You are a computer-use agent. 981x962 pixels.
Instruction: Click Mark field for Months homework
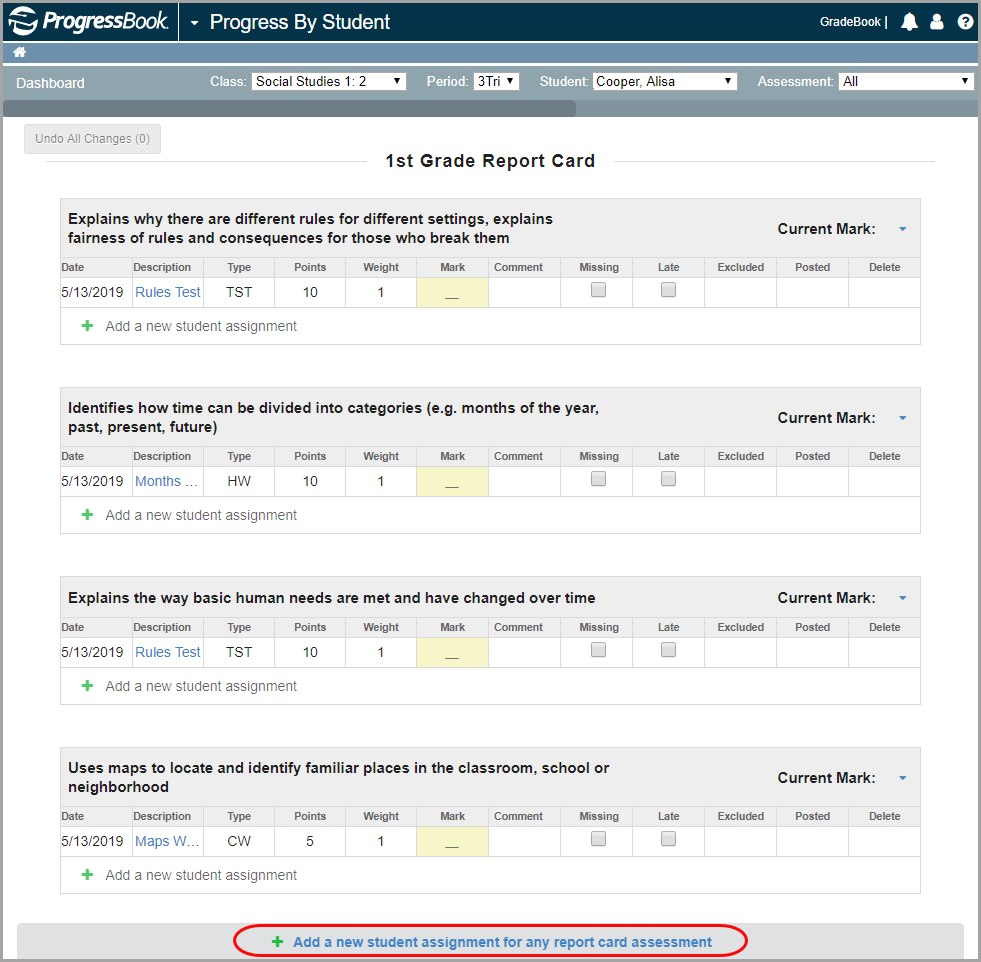[452, 482]
